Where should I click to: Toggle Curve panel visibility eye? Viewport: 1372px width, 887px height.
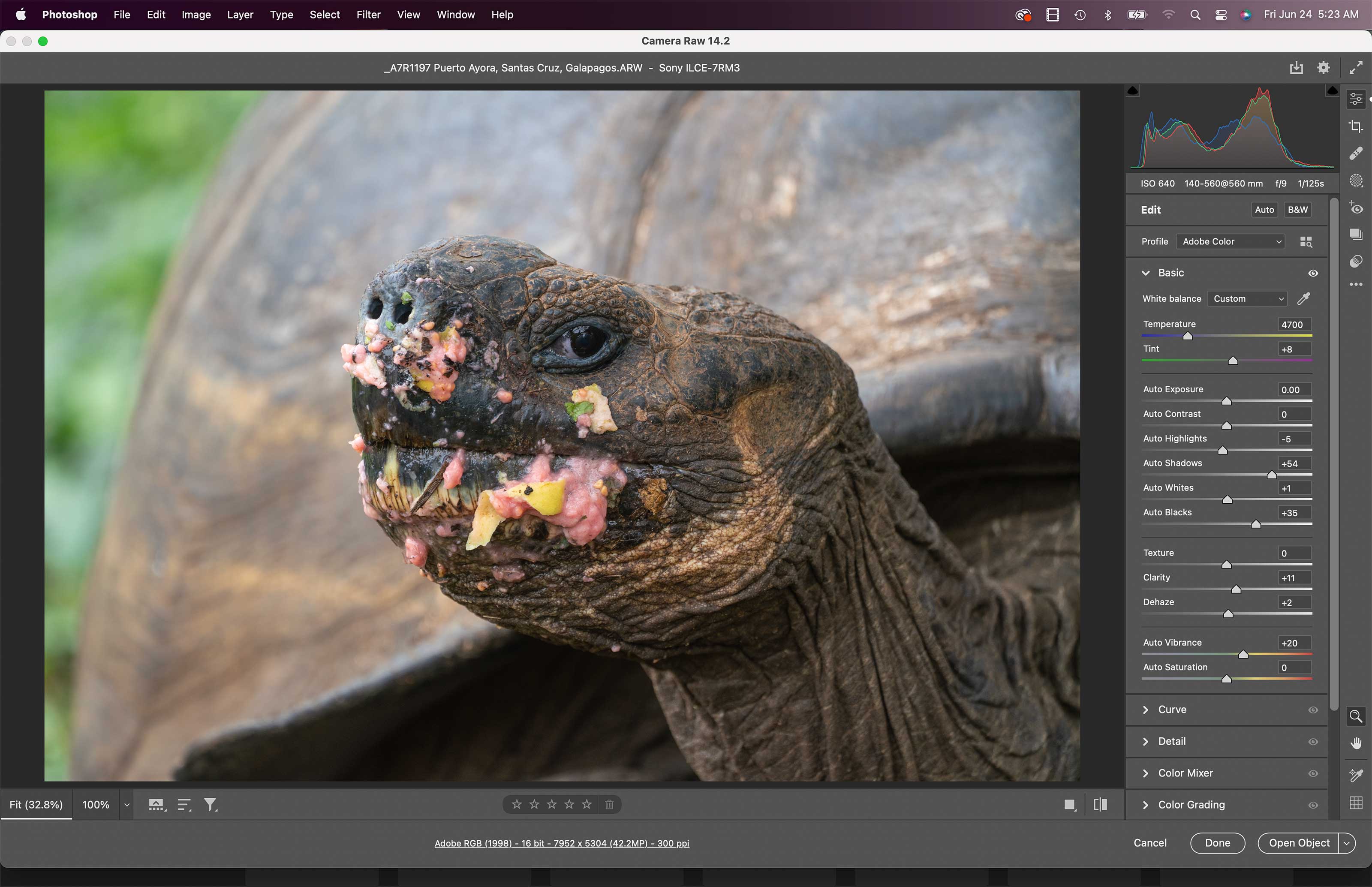(1313, 710)
